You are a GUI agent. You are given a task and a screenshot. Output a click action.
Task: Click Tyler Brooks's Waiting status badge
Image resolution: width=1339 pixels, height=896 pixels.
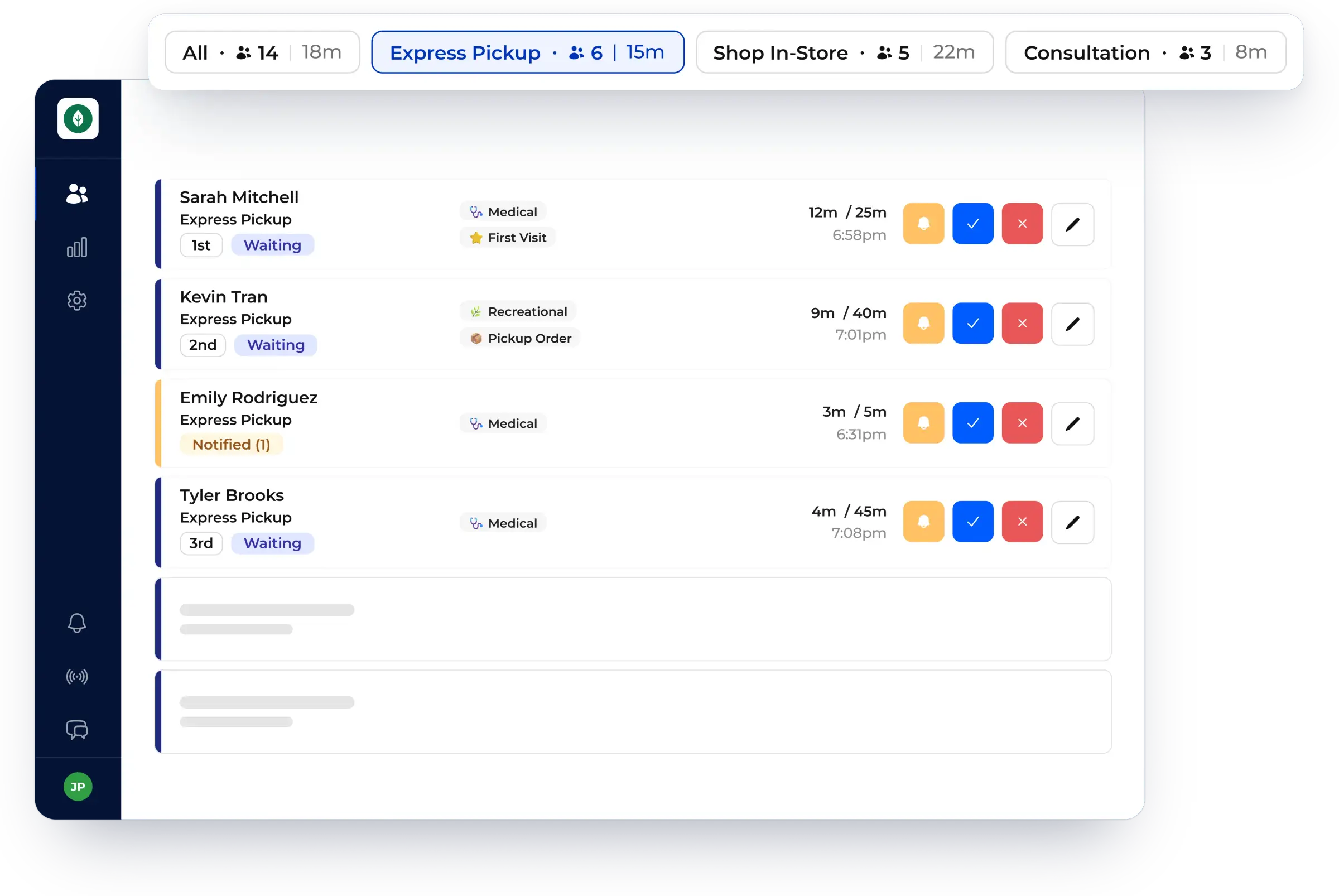[x=273, y=543]
